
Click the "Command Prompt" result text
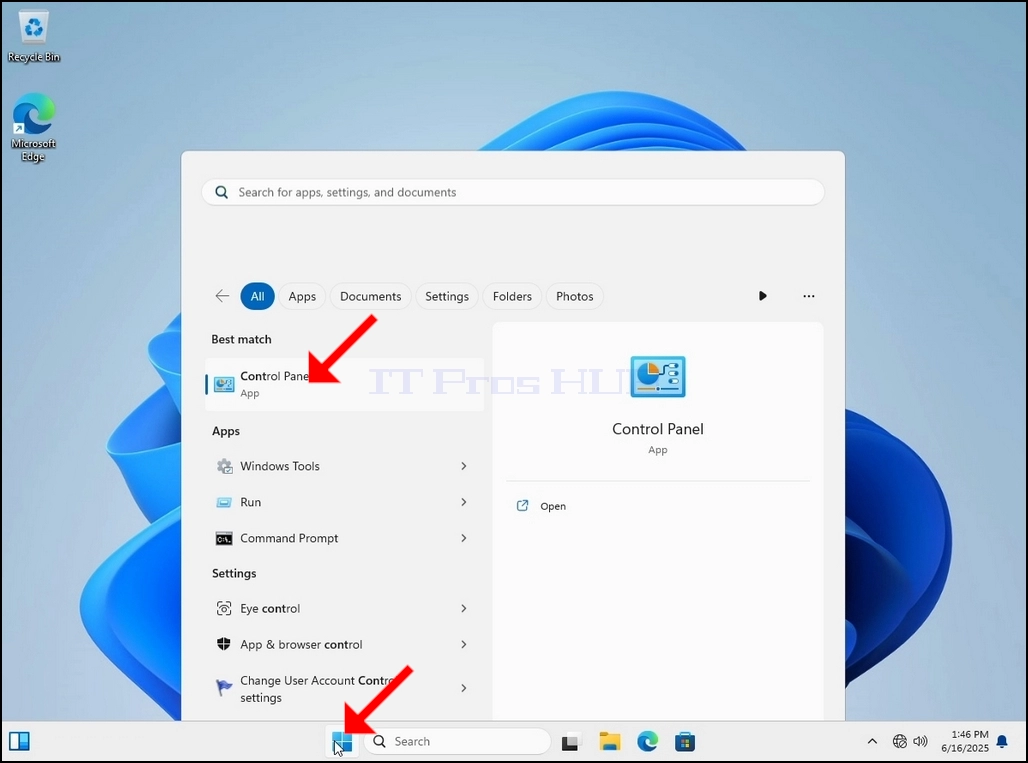(289, 538)
